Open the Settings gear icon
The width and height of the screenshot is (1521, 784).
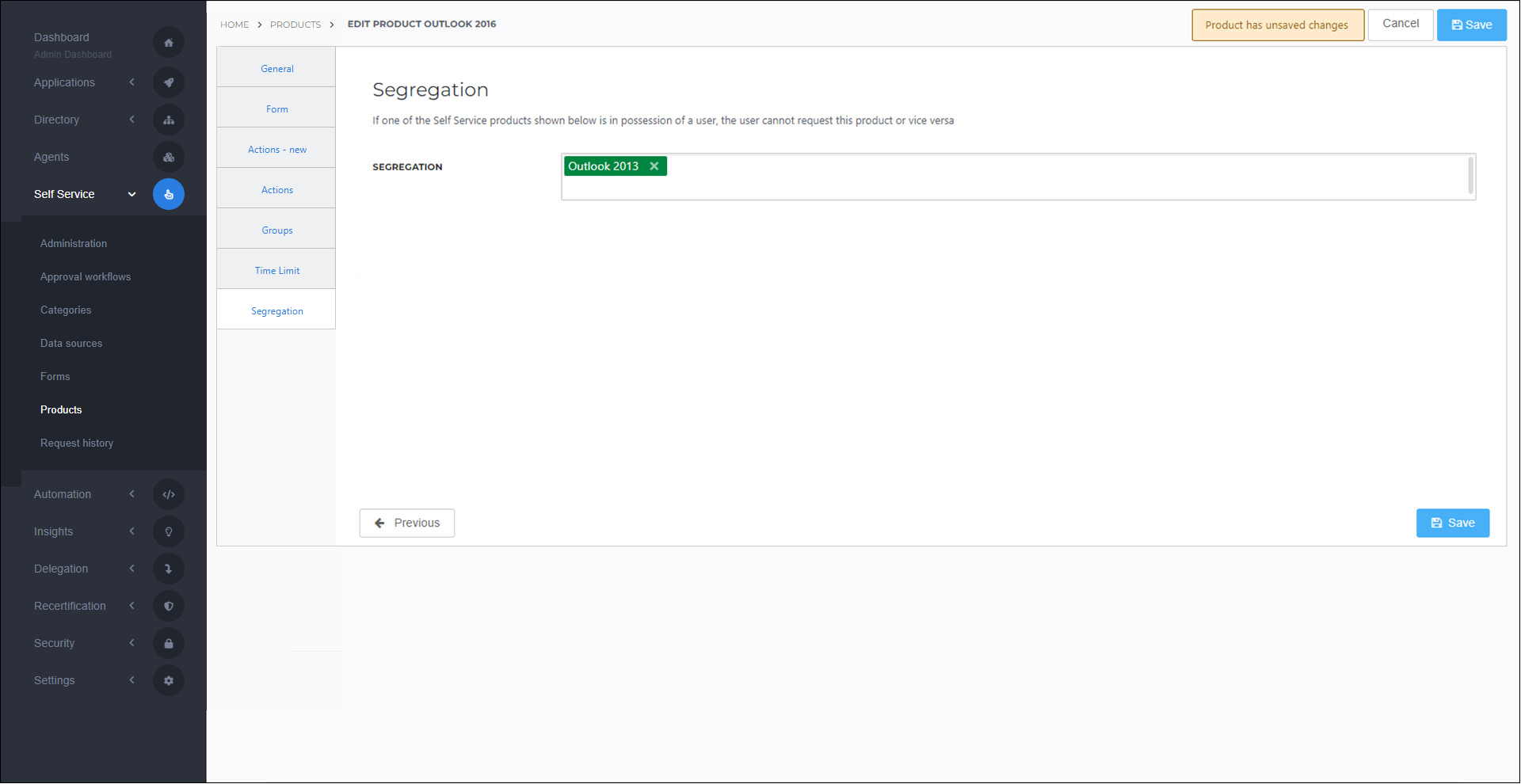(x=168, y=680)
